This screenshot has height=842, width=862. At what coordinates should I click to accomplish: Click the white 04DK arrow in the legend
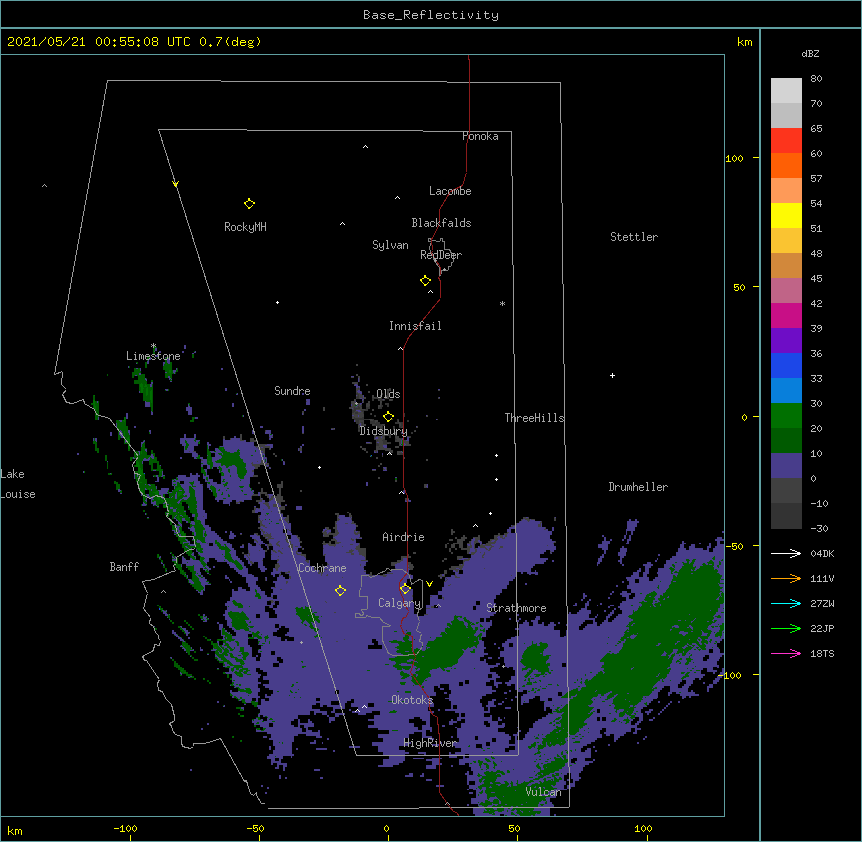point(786,553)
